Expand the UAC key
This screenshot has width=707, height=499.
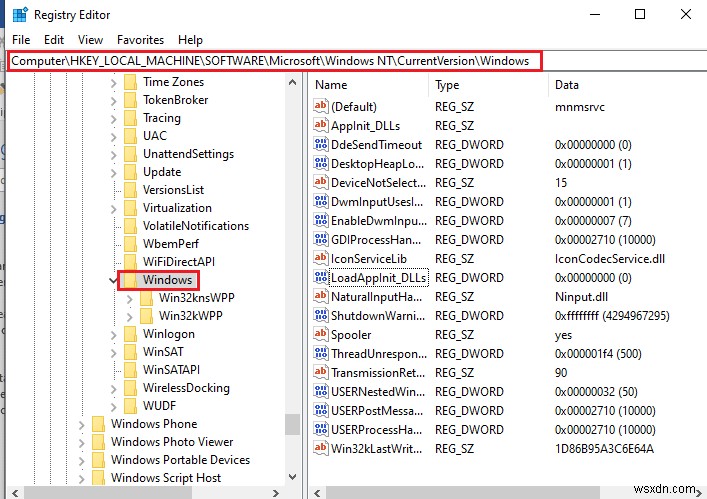pos(113,137)
